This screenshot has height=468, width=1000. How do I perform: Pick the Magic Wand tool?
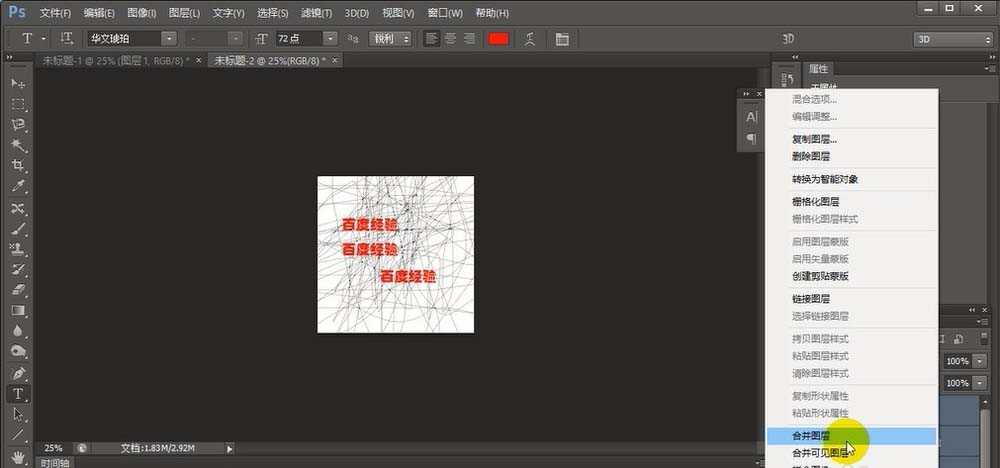18,145
